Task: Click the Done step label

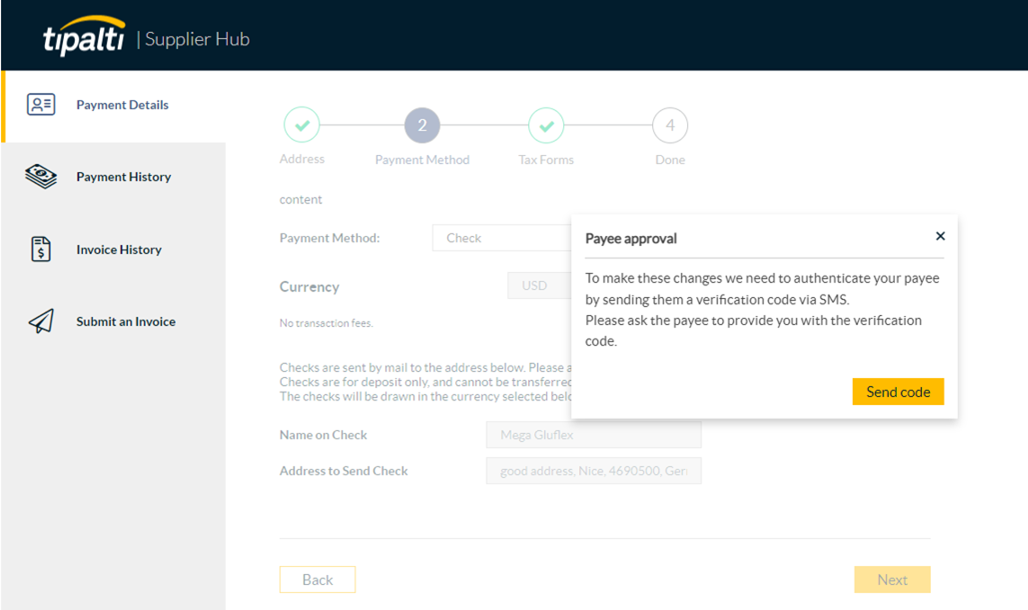Action: point(670,159)
